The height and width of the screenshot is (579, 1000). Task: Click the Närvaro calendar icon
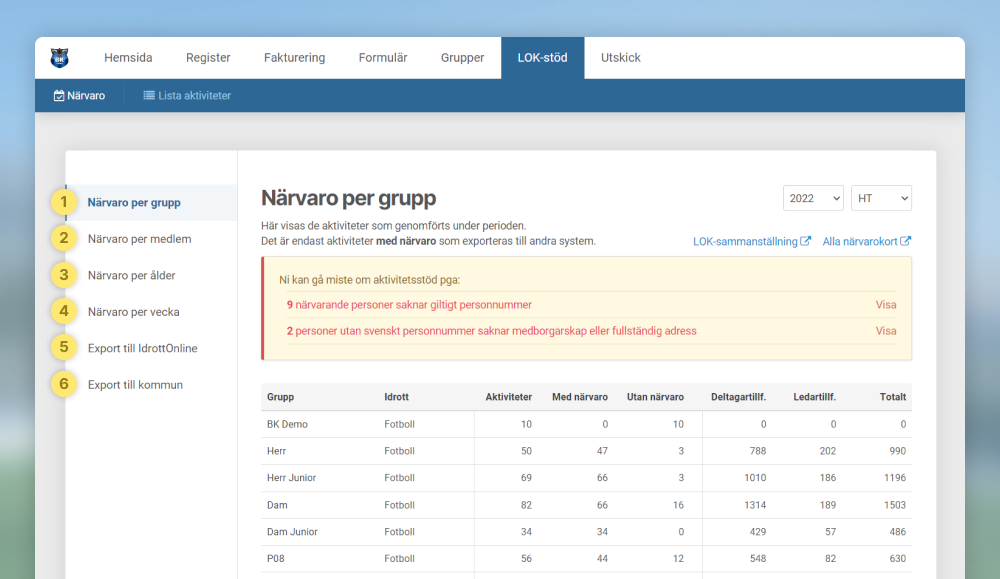[x=59, y=96]
